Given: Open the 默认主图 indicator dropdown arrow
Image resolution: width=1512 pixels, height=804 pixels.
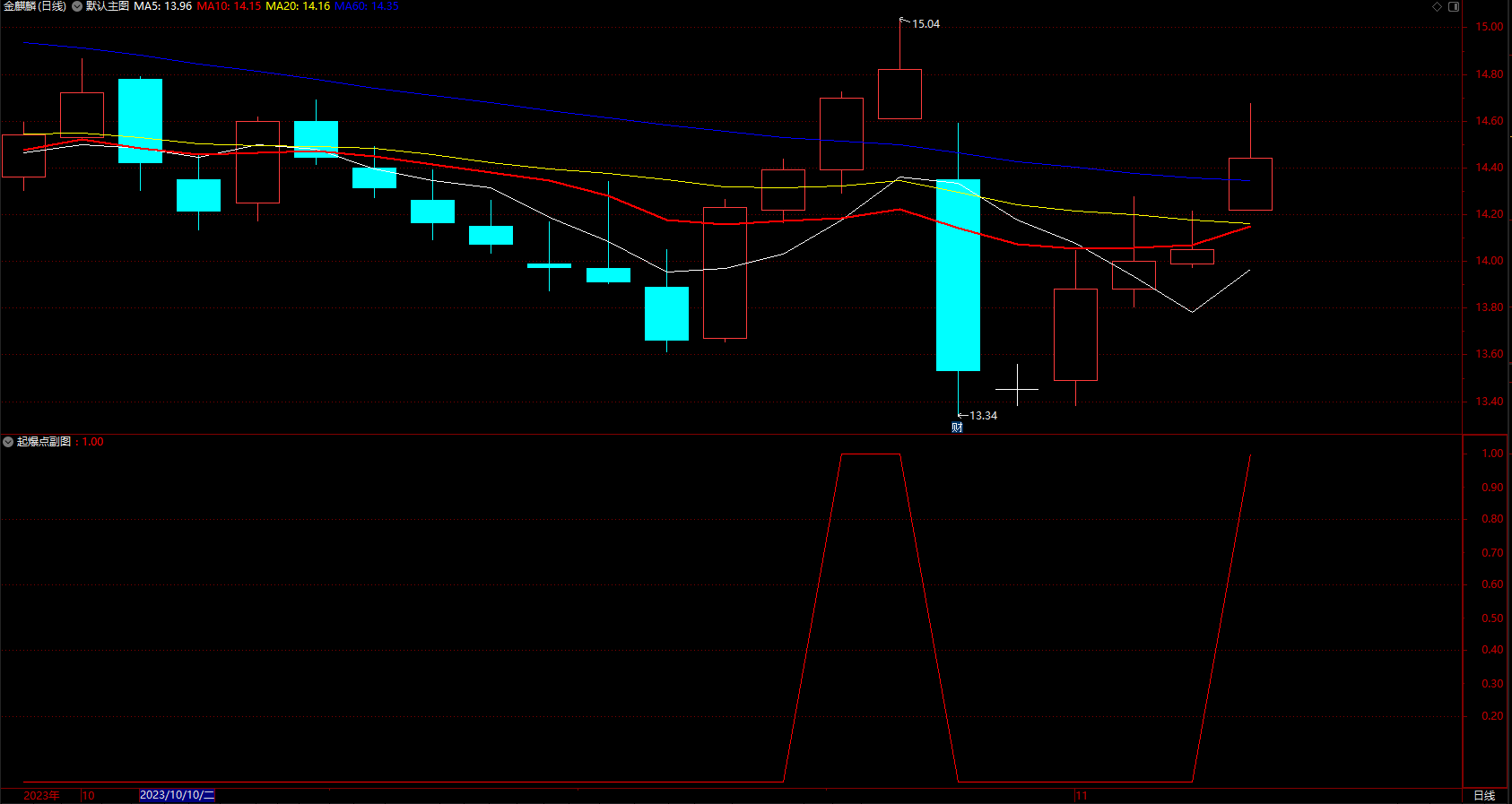Looking at the screenshot, I should click(77, 6).
